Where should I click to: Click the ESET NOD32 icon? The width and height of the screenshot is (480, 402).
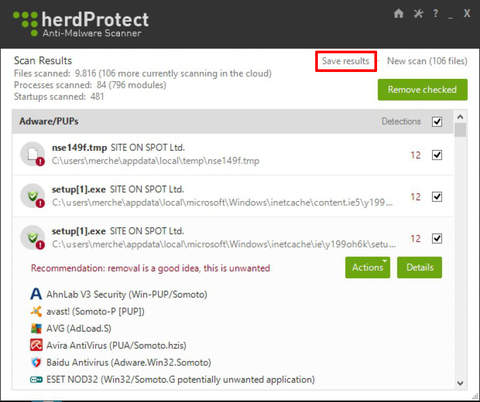[x=36, y=380]
